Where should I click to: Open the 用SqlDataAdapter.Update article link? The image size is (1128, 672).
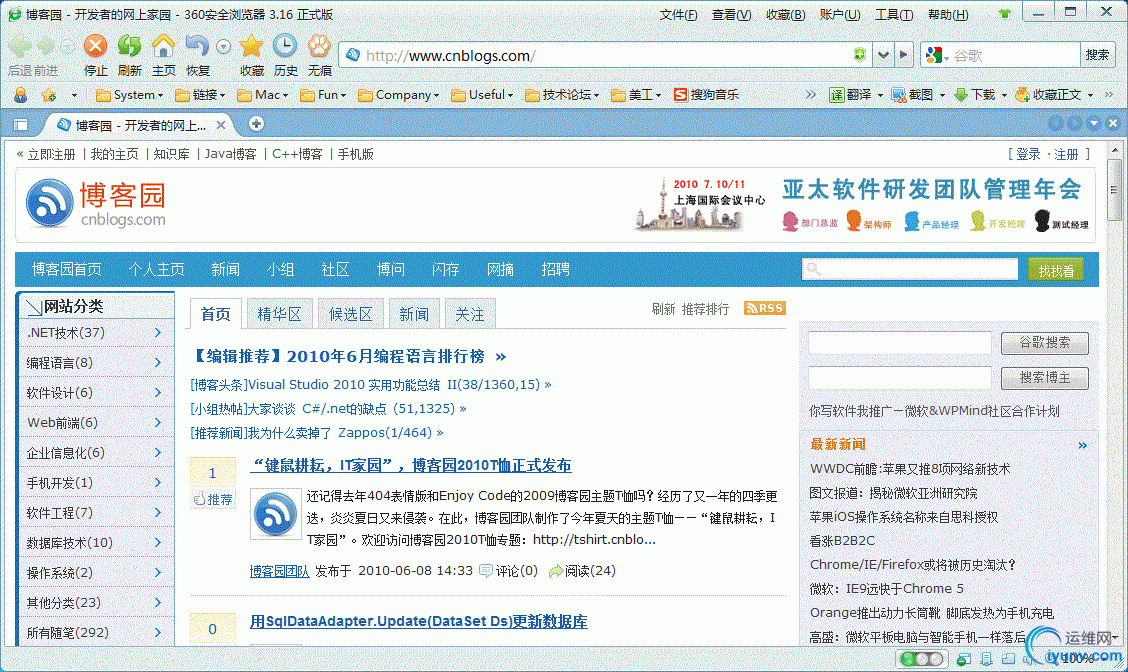tap(419, 621)
